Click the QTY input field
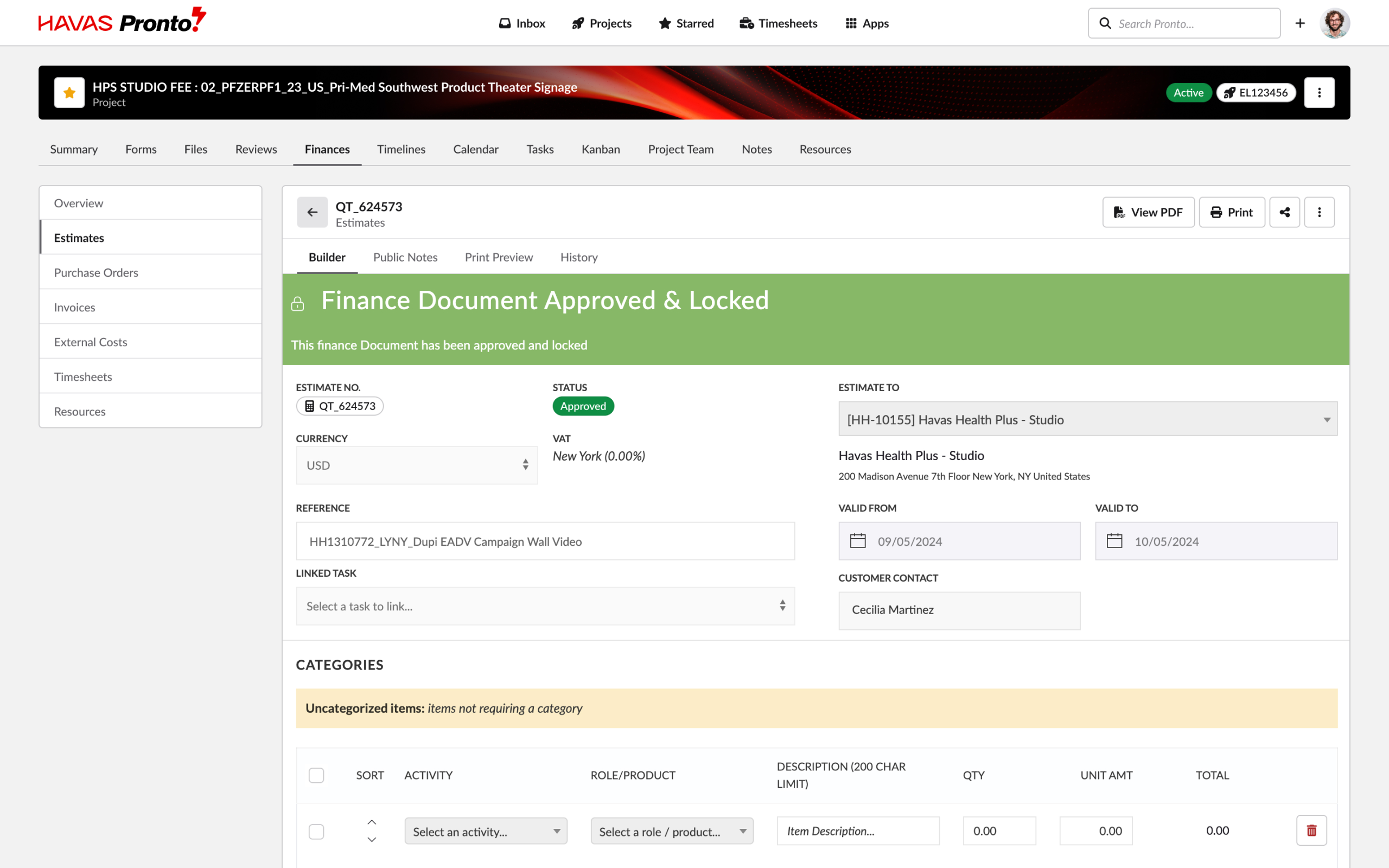The height and width of the screenshot is (868, 1389). (x=999, y=831)
